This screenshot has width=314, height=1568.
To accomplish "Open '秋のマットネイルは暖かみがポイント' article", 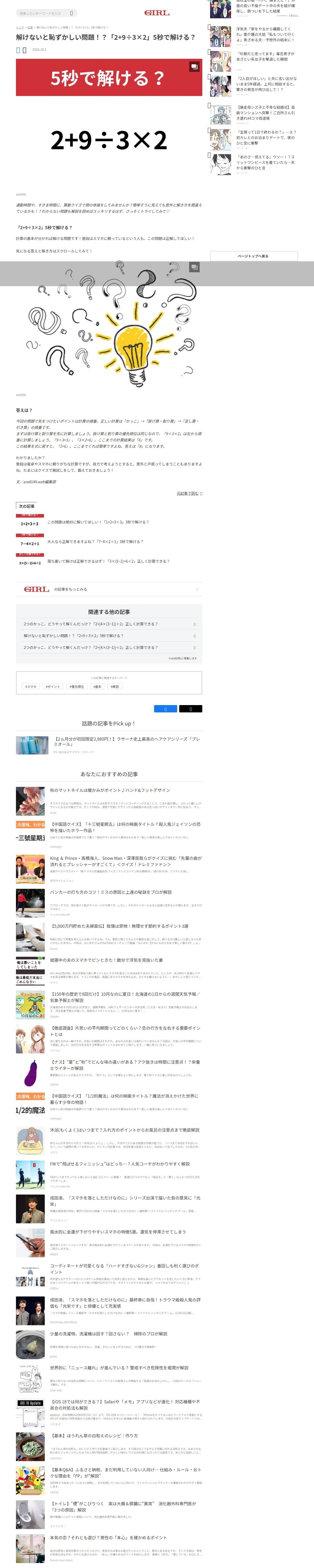I will pyautogui.click(x=110, y=790).
